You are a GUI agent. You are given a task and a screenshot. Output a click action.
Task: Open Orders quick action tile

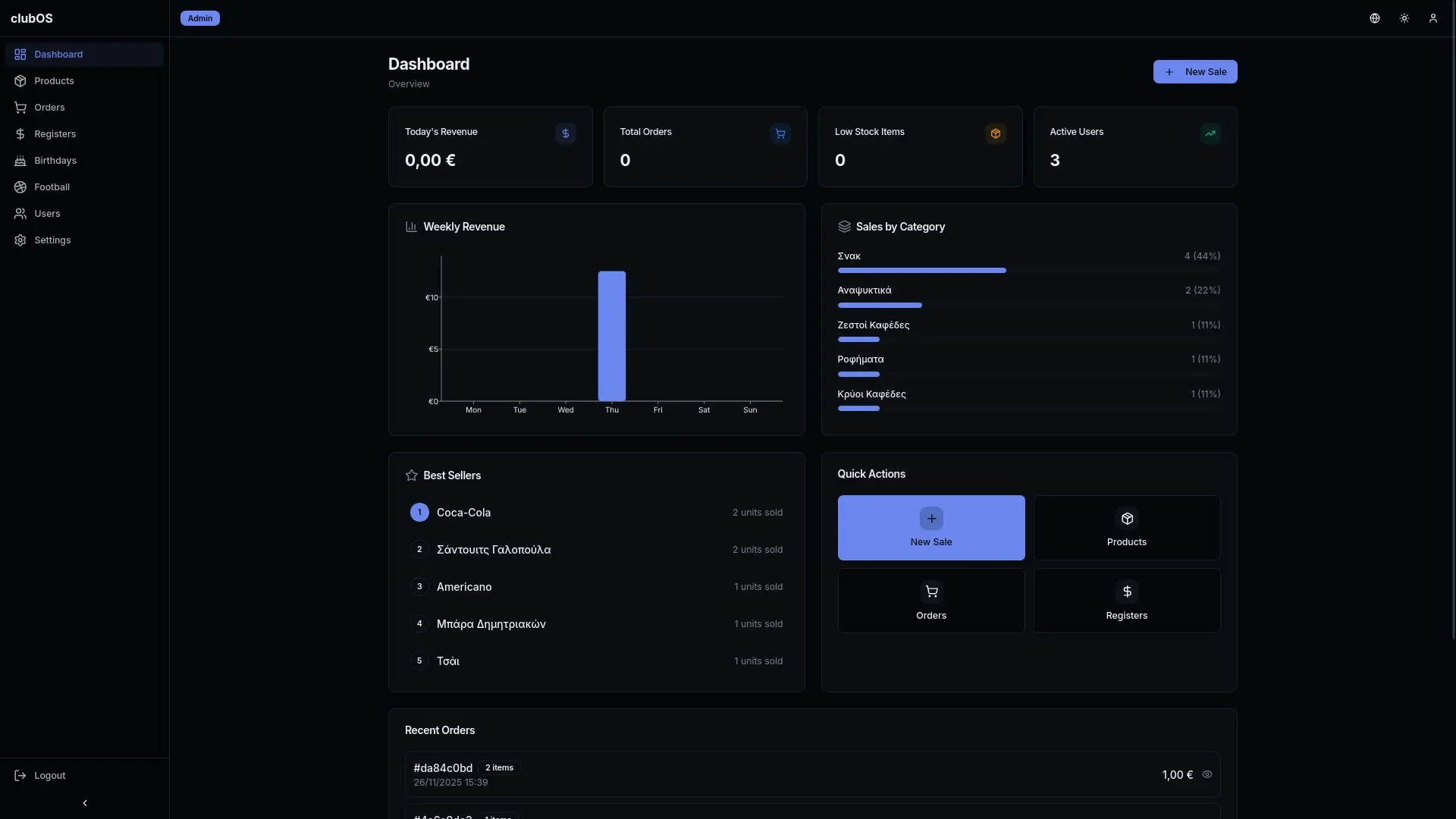[930, 601]
